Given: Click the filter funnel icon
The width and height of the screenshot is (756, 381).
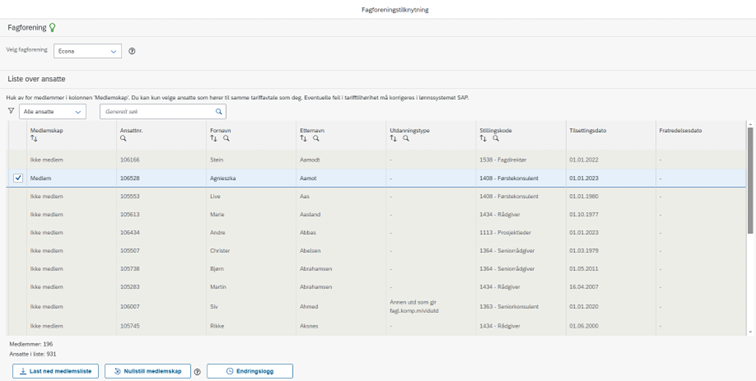Looking at the screenshot, I should [11, 111].
